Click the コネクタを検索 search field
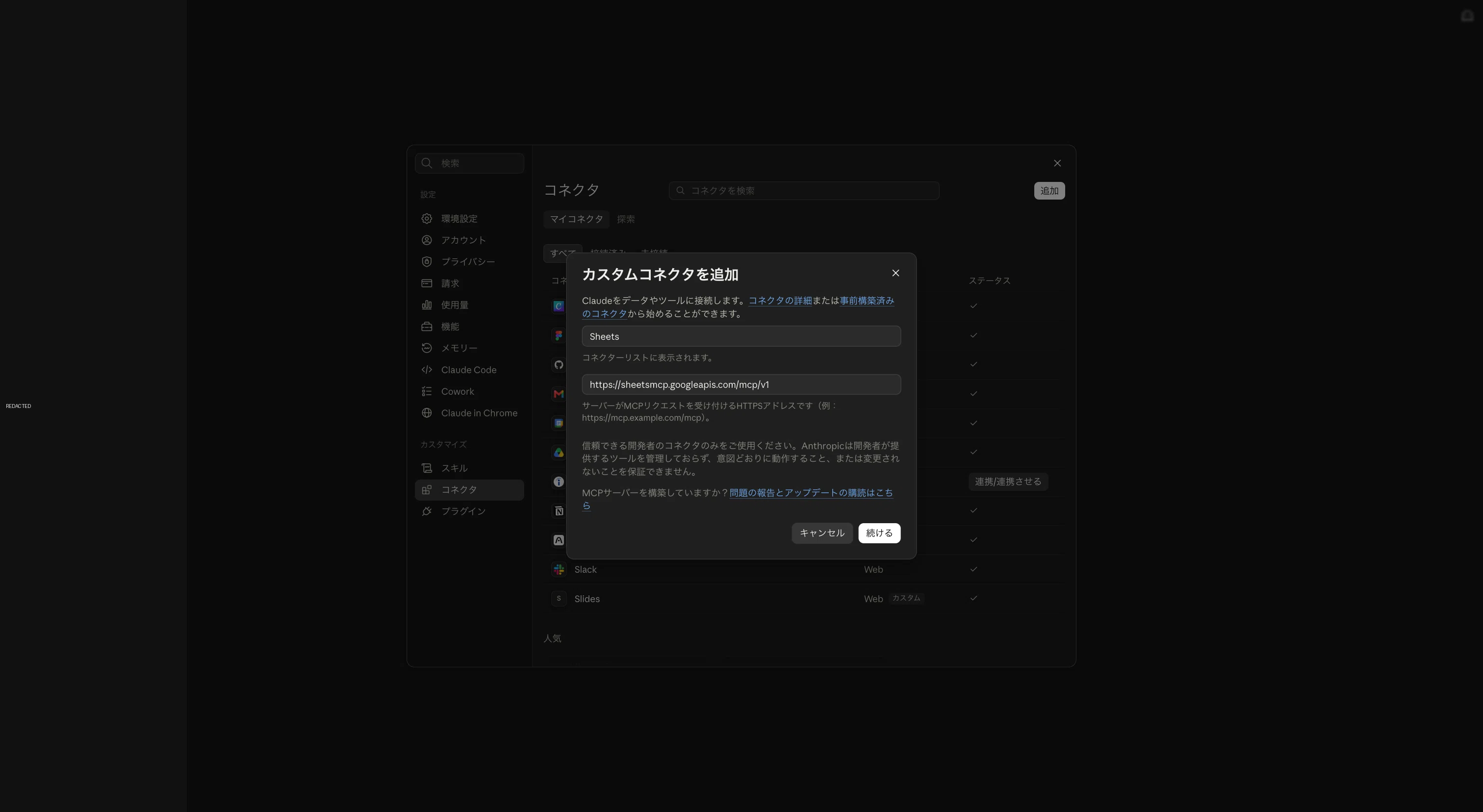Image resolution: width=1483 pixels, height=812 pixels. coord(804,190)
